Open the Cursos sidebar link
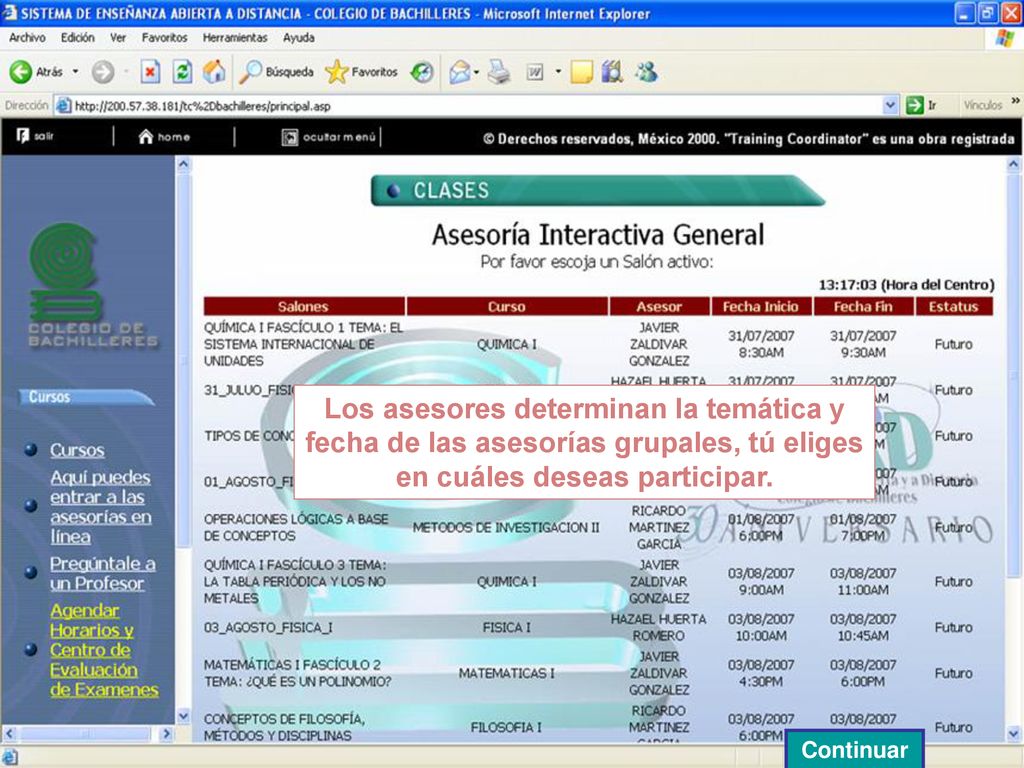The width and height of the screenshot is (1024, 768). 77,450
